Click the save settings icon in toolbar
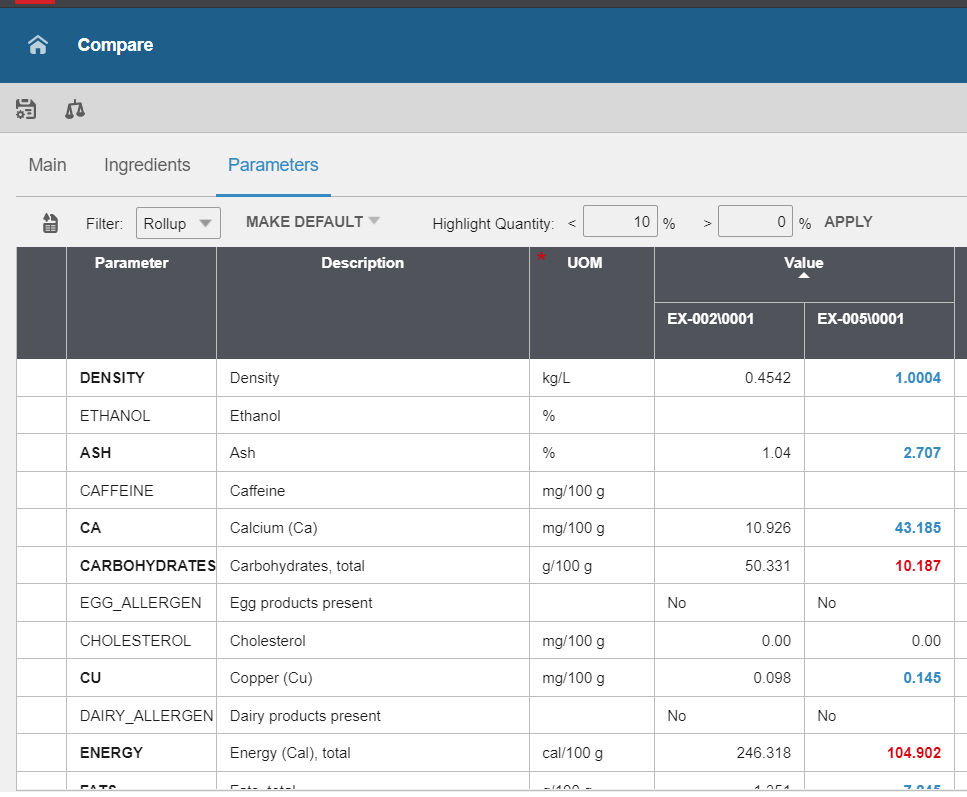Screen dimensions: 967x797 [x=26, y=109]
